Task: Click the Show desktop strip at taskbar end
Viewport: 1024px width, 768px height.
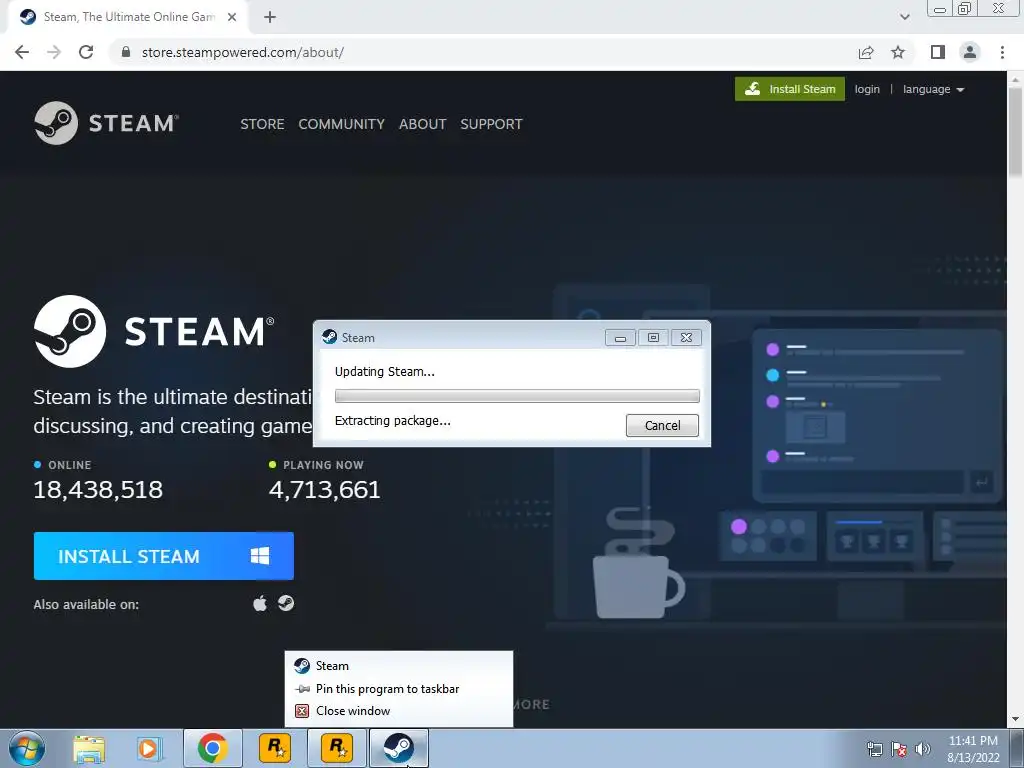Action: pyautogui.click(x=1018, y=748)
